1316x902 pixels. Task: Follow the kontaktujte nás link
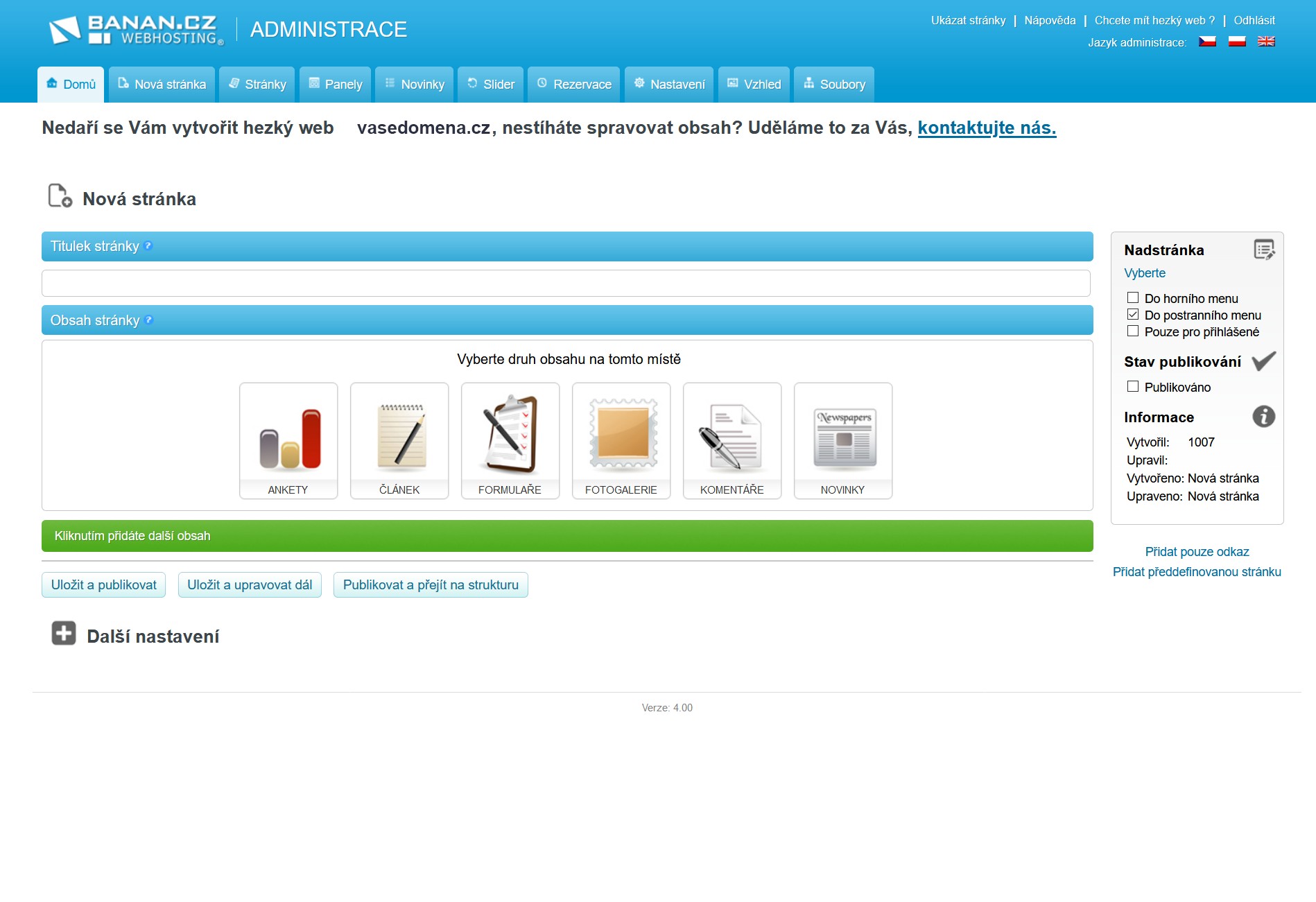pos(987,128)
